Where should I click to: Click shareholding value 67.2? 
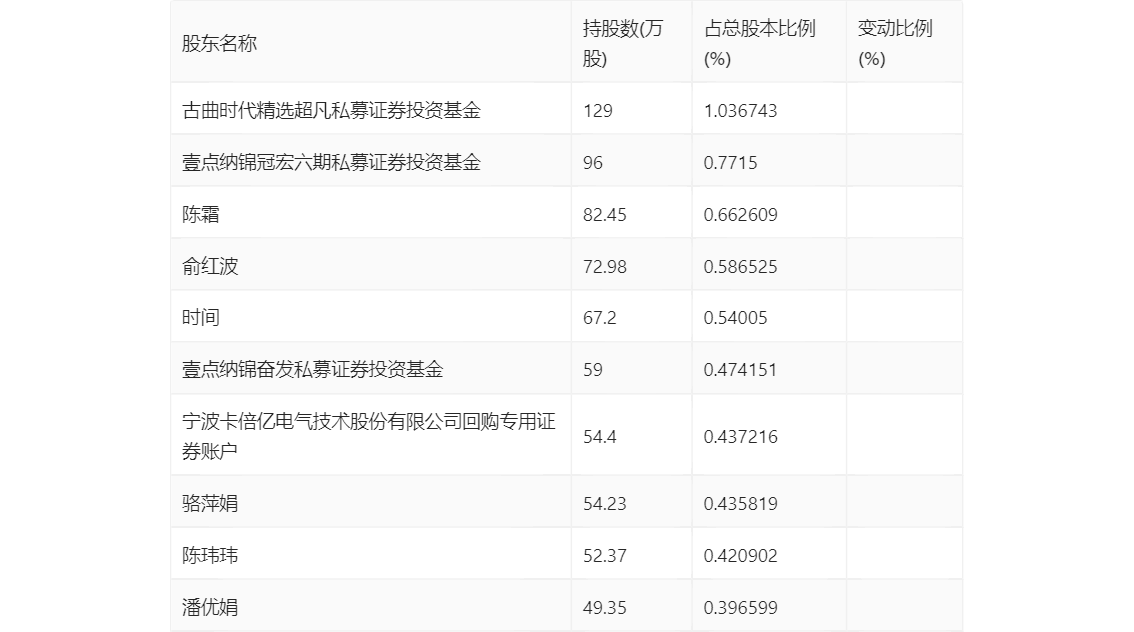(600, 317)
